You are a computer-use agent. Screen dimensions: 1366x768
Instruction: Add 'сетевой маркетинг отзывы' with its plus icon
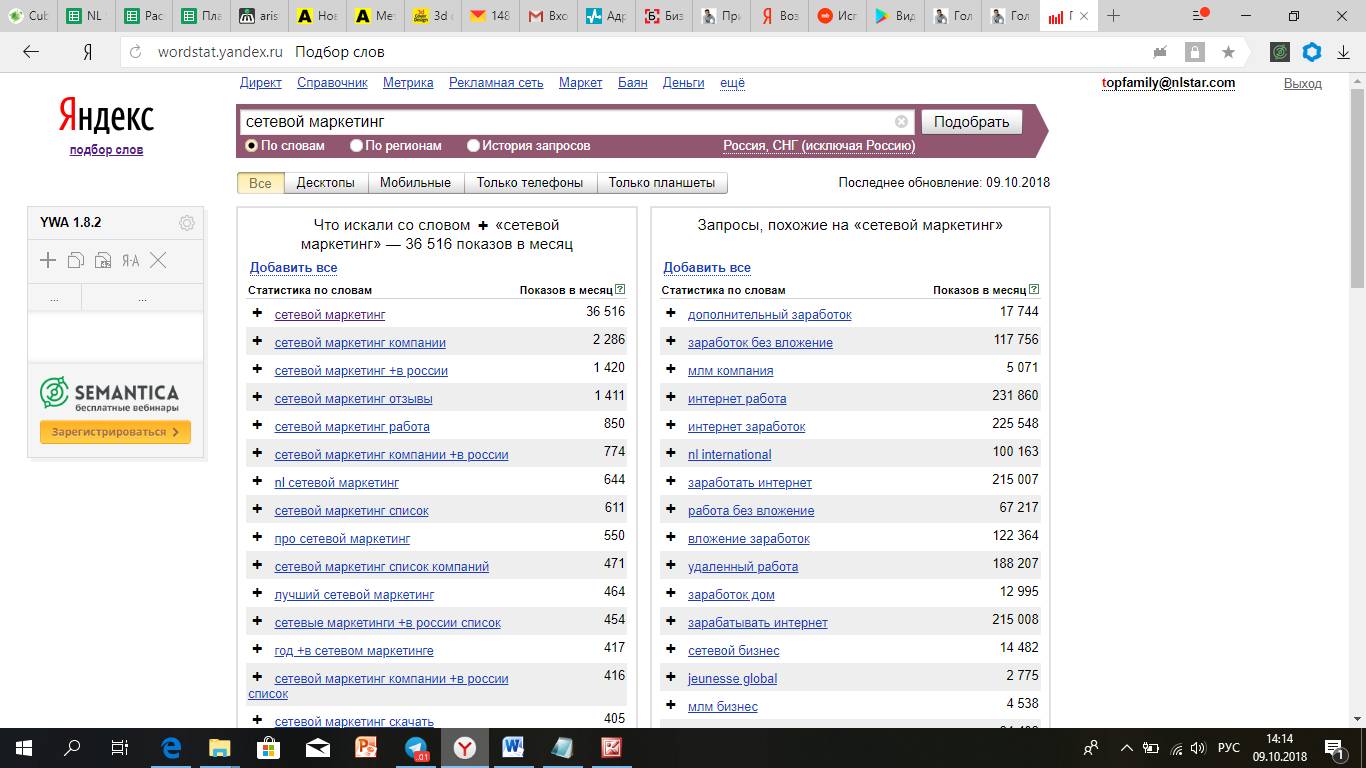257,398
